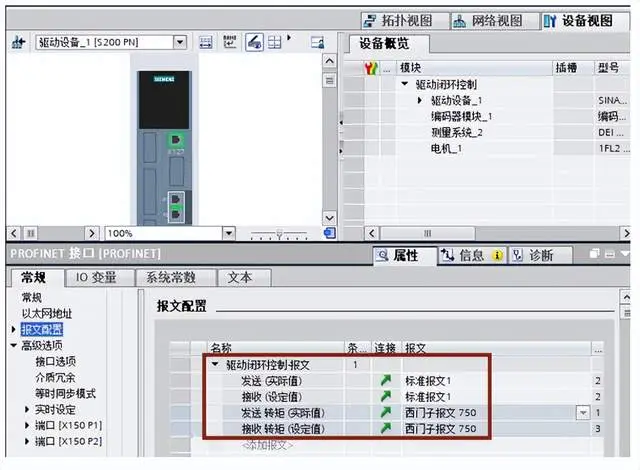640x470 pixels.
Task: Open the 驱动设备_1 device selector dropdown
Action: [180, 42]
